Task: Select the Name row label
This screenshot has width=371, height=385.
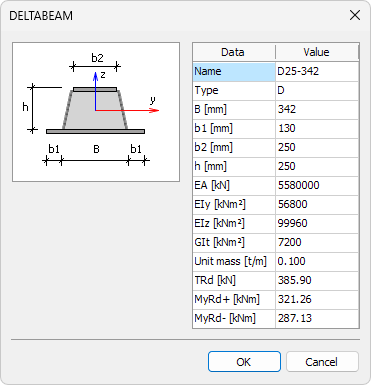Action: tap(234, 71)
